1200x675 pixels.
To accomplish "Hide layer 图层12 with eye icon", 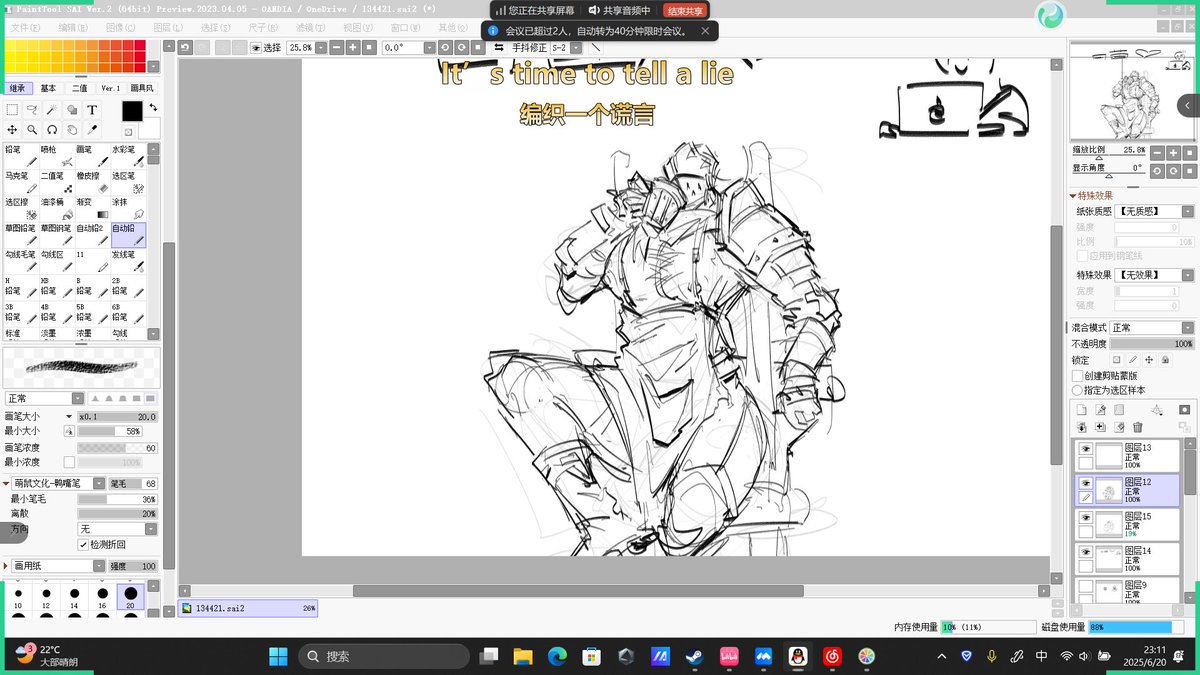I will [1085, 482].
